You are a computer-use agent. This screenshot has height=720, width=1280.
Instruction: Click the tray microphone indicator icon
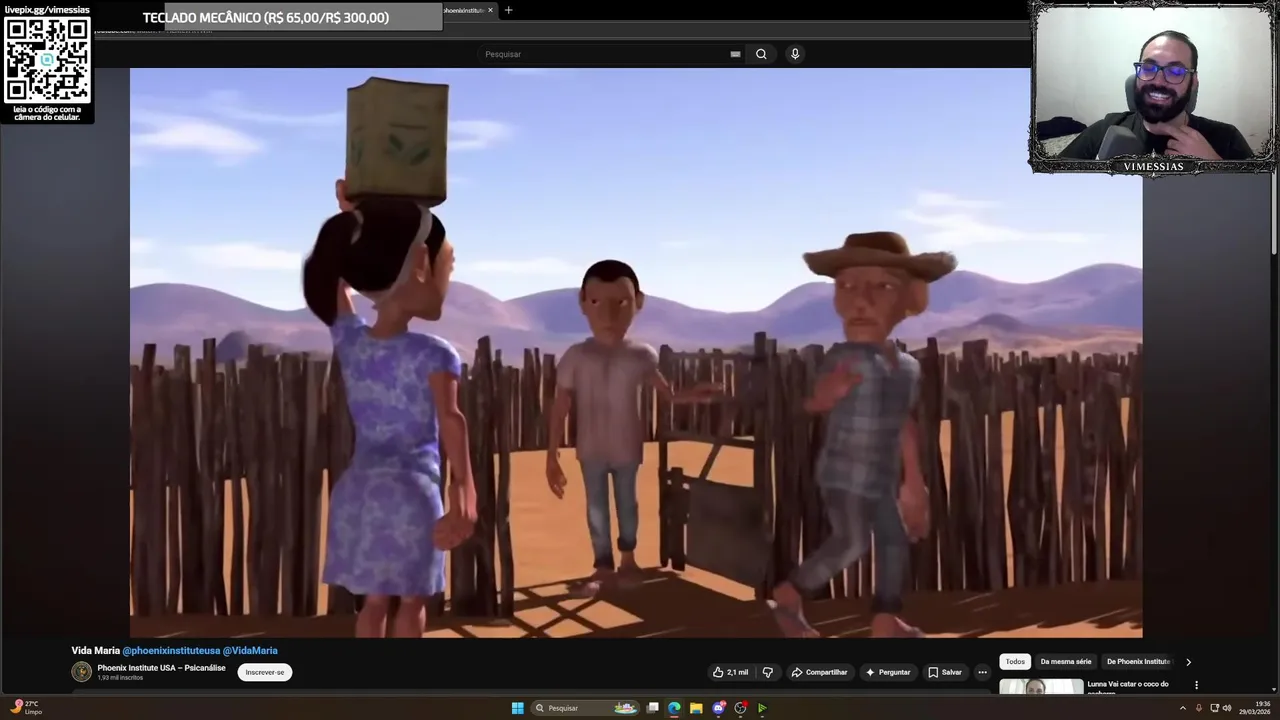point(1199,708)
